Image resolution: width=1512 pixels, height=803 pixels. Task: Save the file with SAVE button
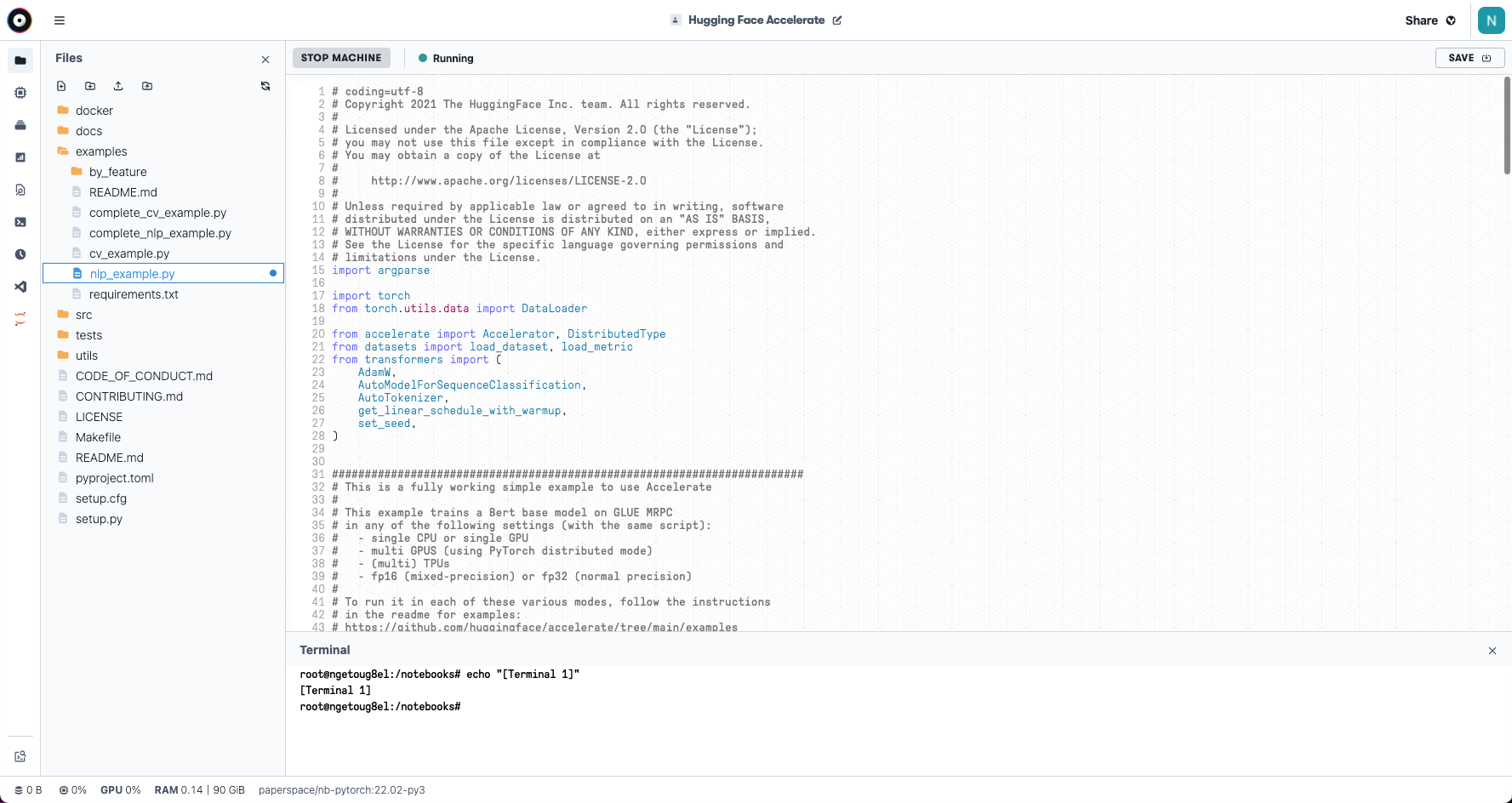[1469, 58]
